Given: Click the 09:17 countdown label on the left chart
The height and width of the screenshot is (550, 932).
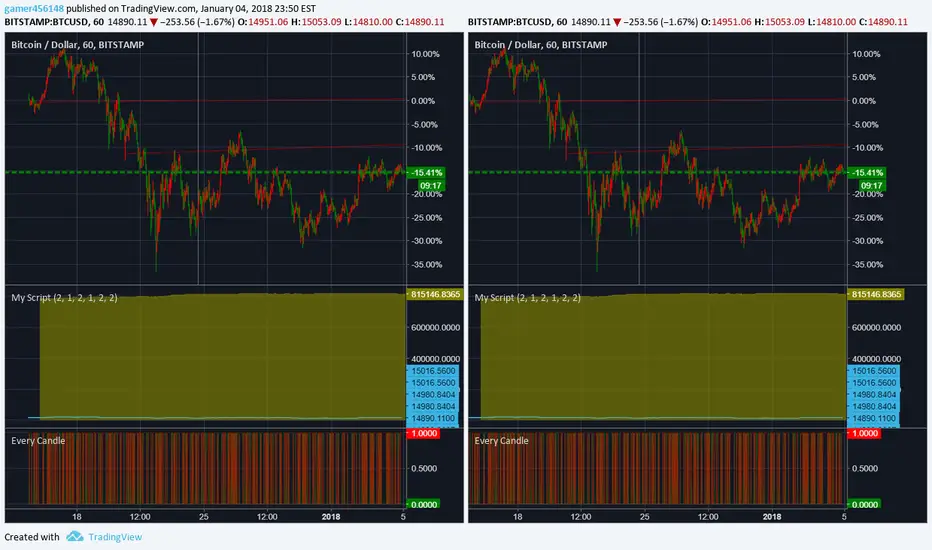Looking at the screenshot, I should pos(431,186).
